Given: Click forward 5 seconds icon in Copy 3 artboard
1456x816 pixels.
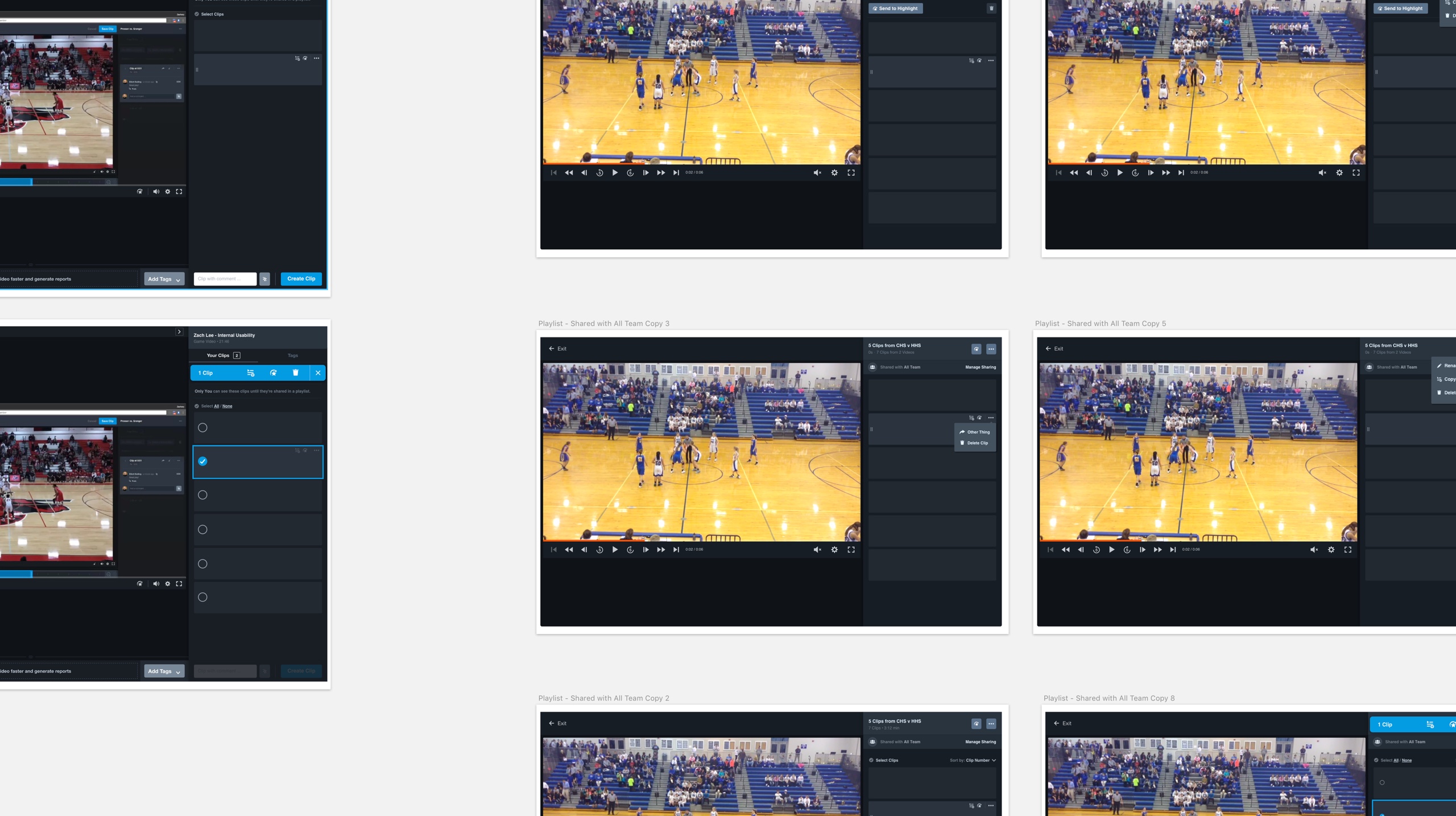Looking at the screenshot, I should (630, 550).
